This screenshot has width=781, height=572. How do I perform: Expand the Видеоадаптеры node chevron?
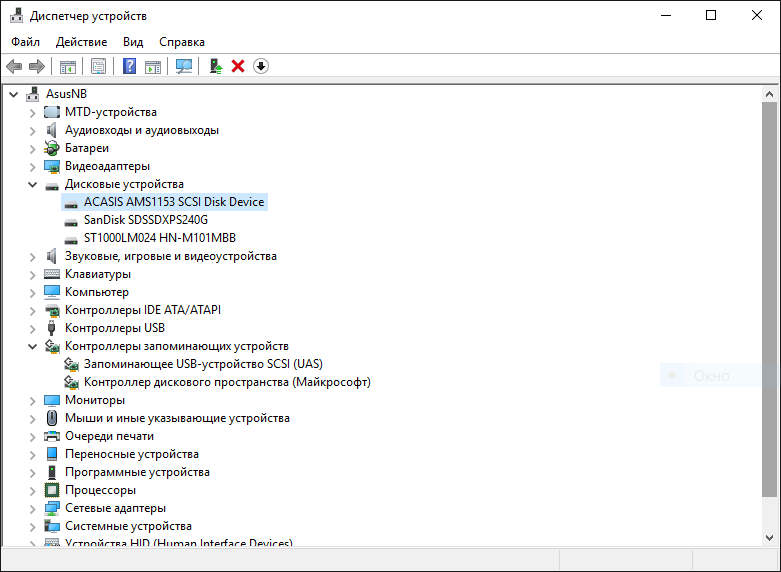(32, 166)
